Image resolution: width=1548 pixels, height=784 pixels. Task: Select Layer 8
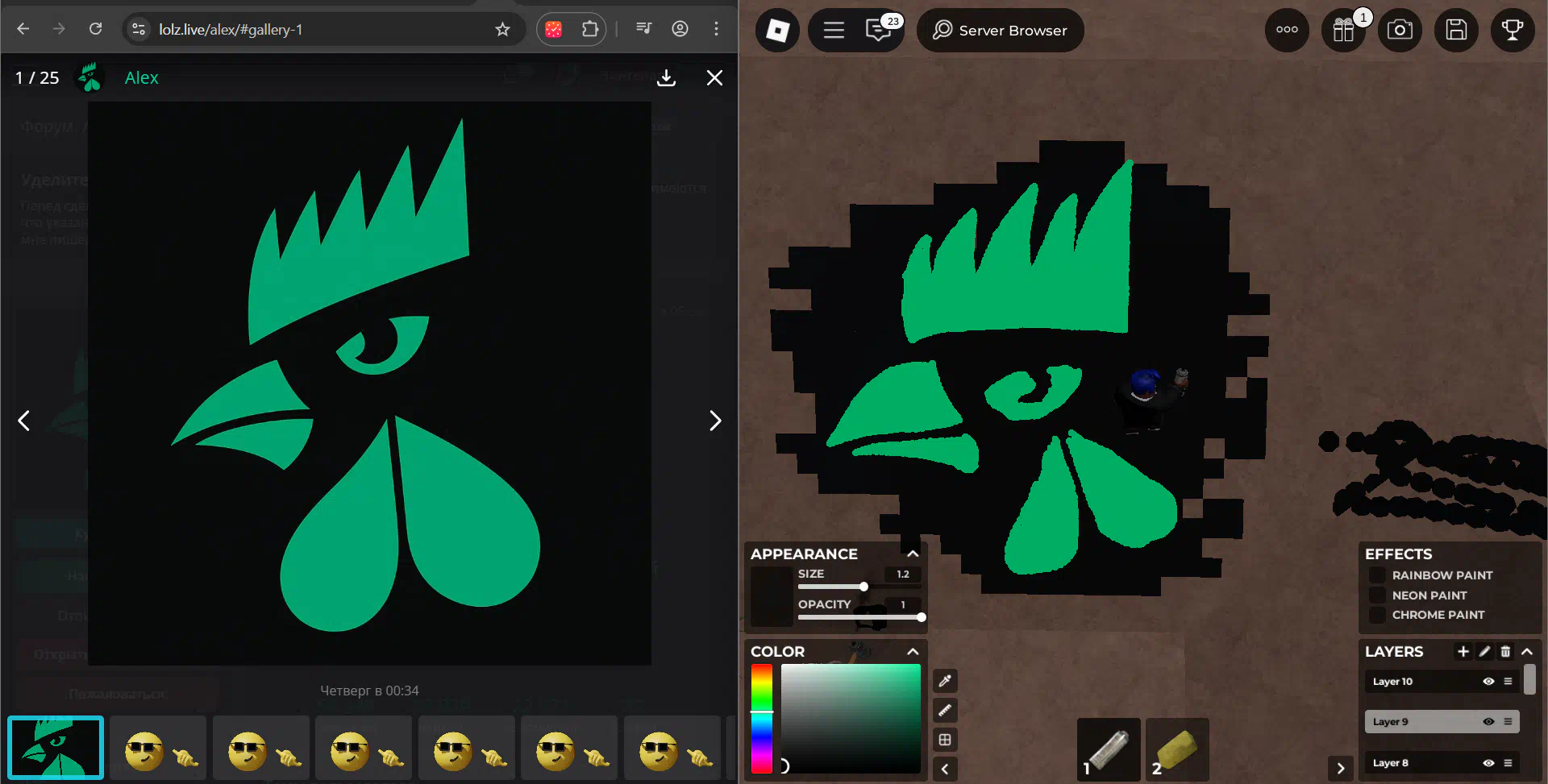point(1442,762)
